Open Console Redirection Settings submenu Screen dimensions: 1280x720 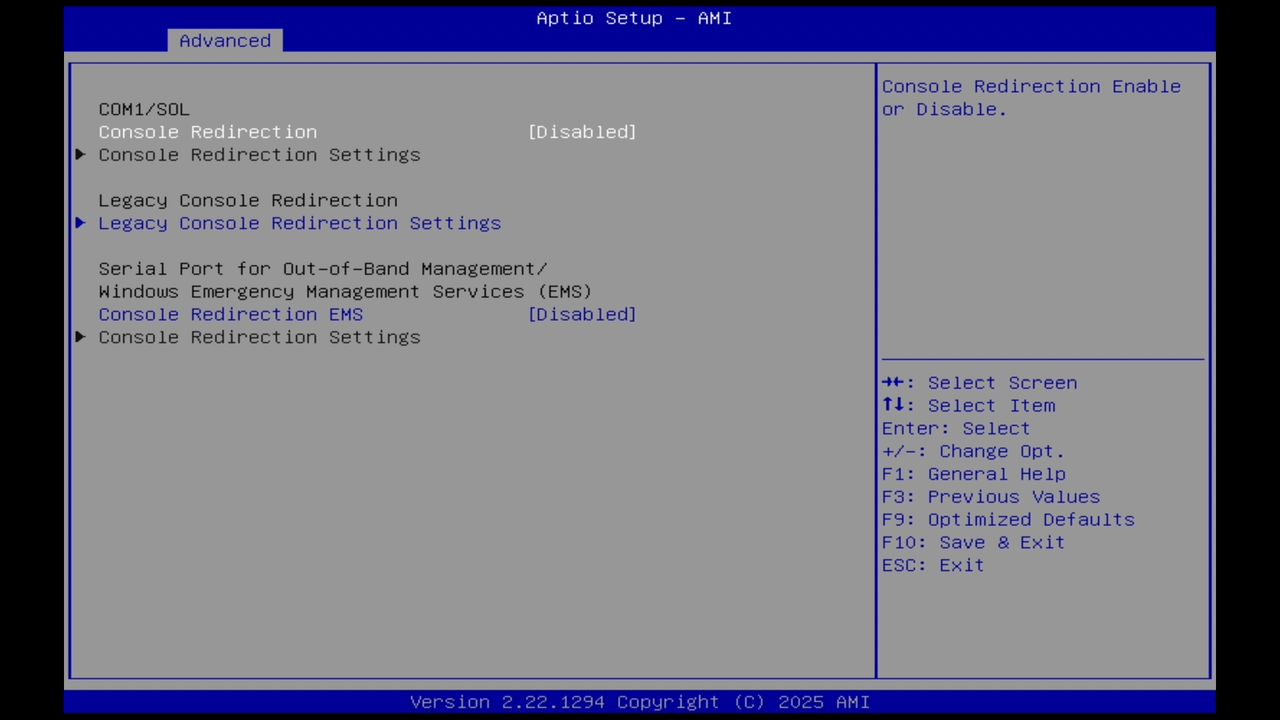tap(259, 154)
